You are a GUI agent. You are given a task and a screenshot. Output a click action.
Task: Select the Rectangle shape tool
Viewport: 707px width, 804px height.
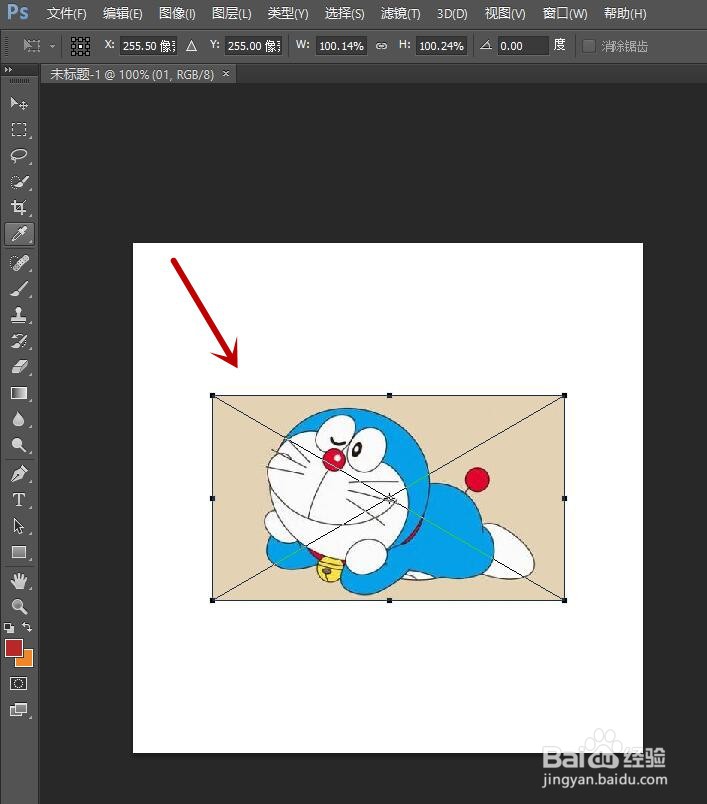pyautogui.click(x=19, y=552)
